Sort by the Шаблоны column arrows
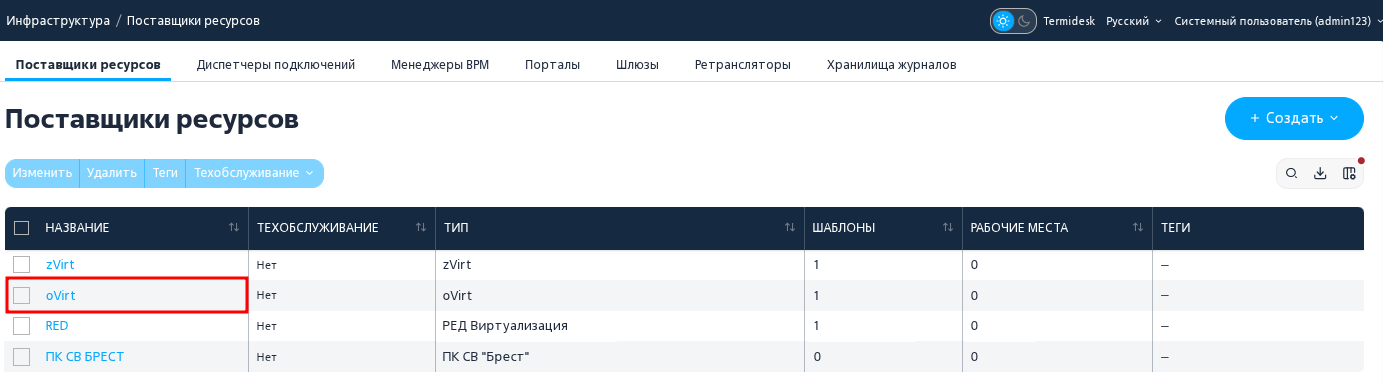The width and height of the screenshot is (1383, 384). tap(948, 228)
